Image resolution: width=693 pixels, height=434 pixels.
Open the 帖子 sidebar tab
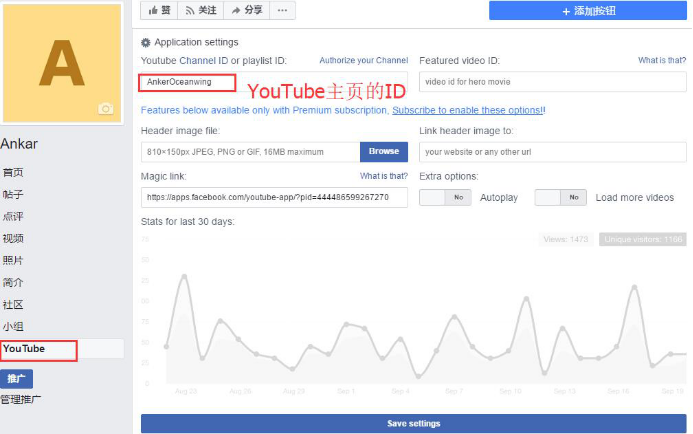point(13,194)
